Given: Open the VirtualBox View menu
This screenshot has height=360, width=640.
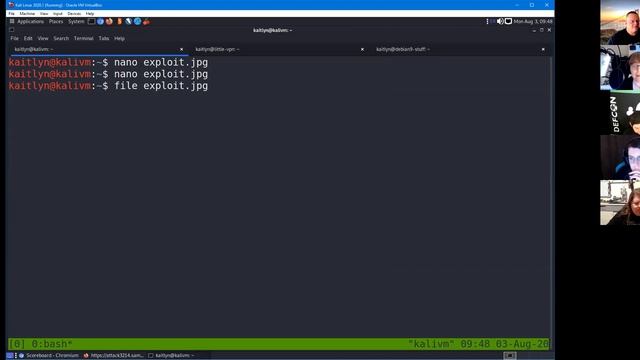Looking at the screenshot, I should tap(44, 13).
